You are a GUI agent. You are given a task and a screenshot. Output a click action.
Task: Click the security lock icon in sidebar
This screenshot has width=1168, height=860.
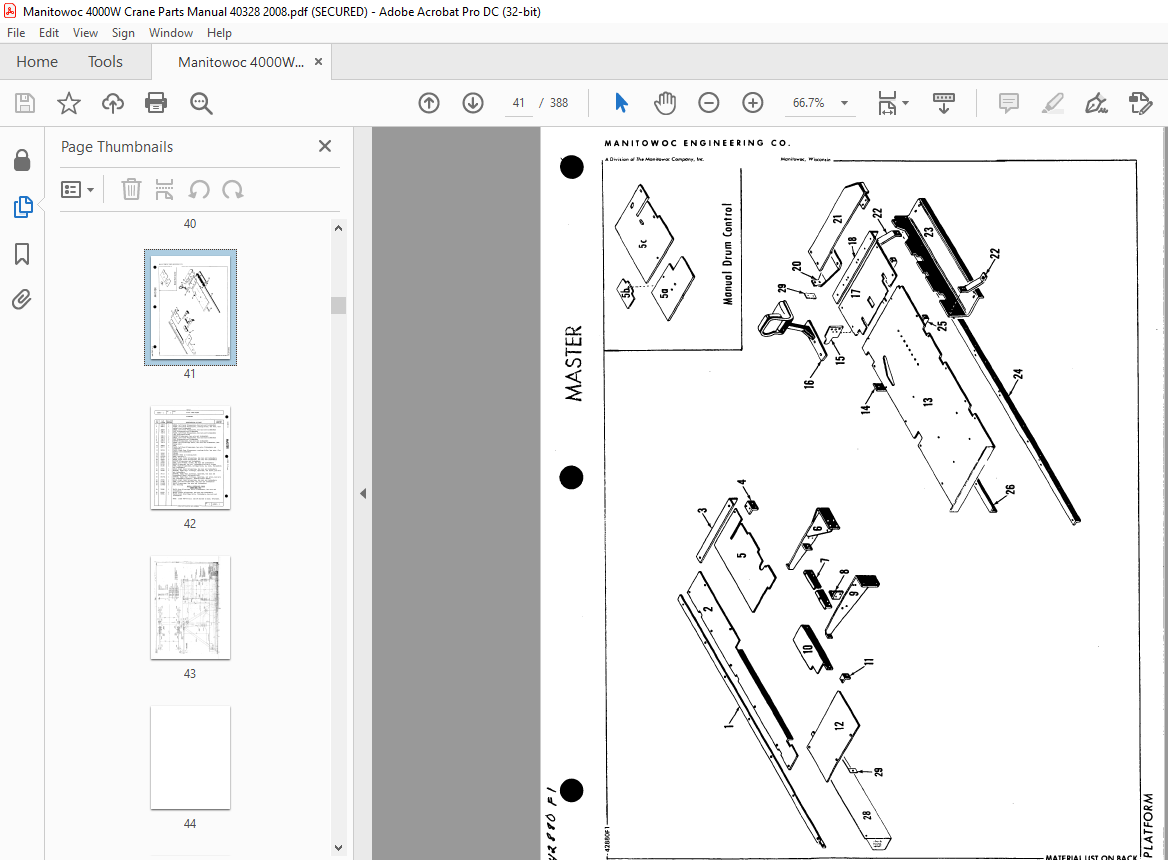[22, 159]
